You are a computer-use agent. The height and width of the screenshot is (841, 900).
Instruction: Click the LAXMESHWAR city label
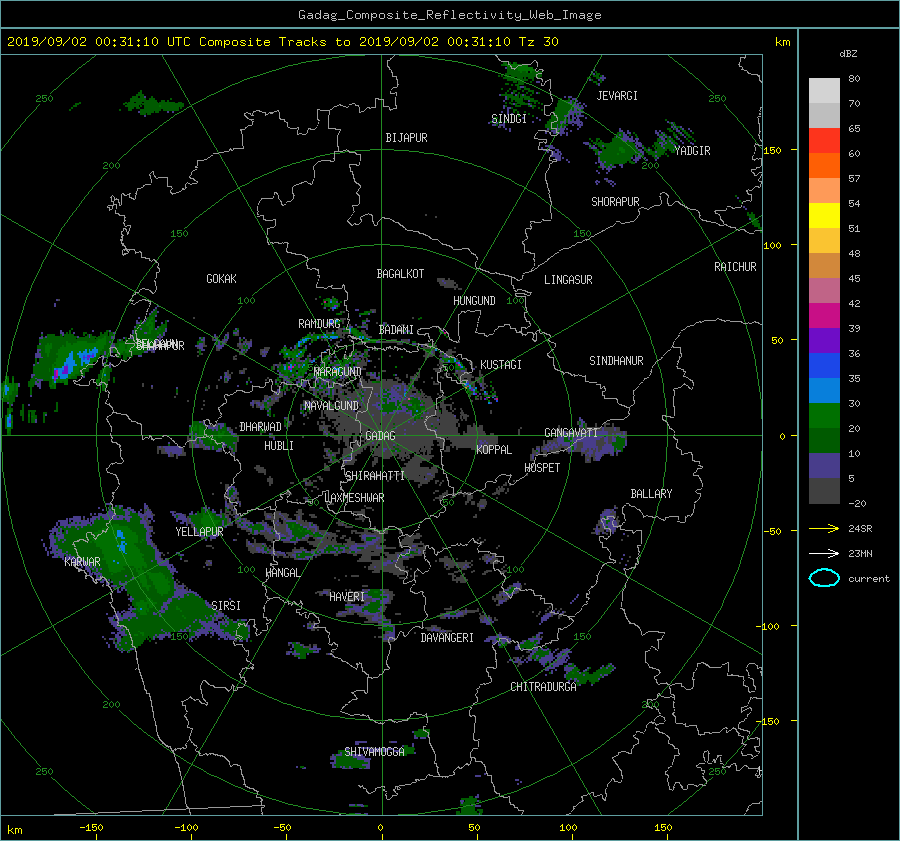coord(354,498)
